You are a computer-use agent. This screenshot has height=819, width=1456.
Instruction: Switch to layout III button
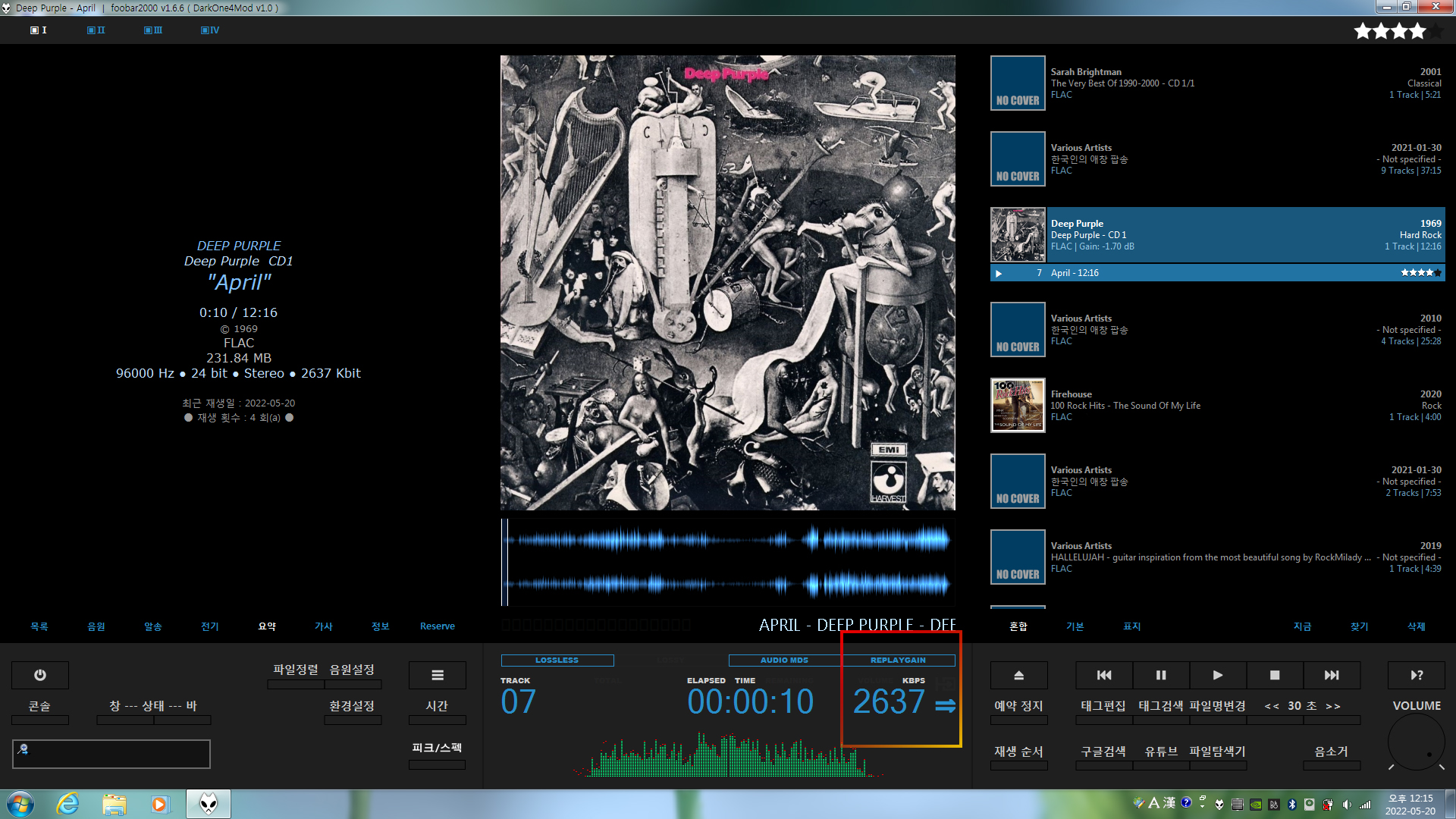153,30
